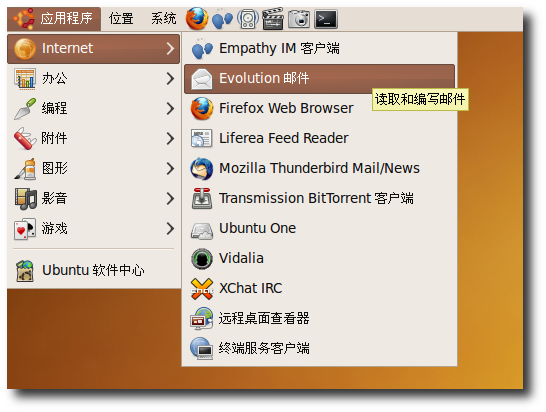The height and width of the screenshot is (412, 546).
Task: Select the 编程 category
Action: coord(93,109)
